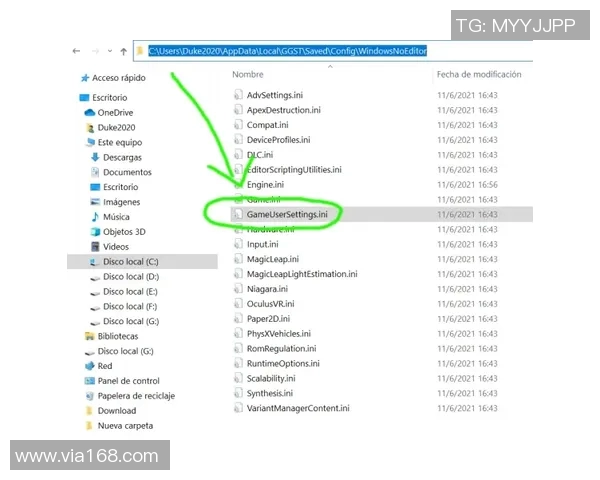The height and width of the screenshot is (480, 600).
Task: Click the forward navigation arrow
Action: point(95,51)
